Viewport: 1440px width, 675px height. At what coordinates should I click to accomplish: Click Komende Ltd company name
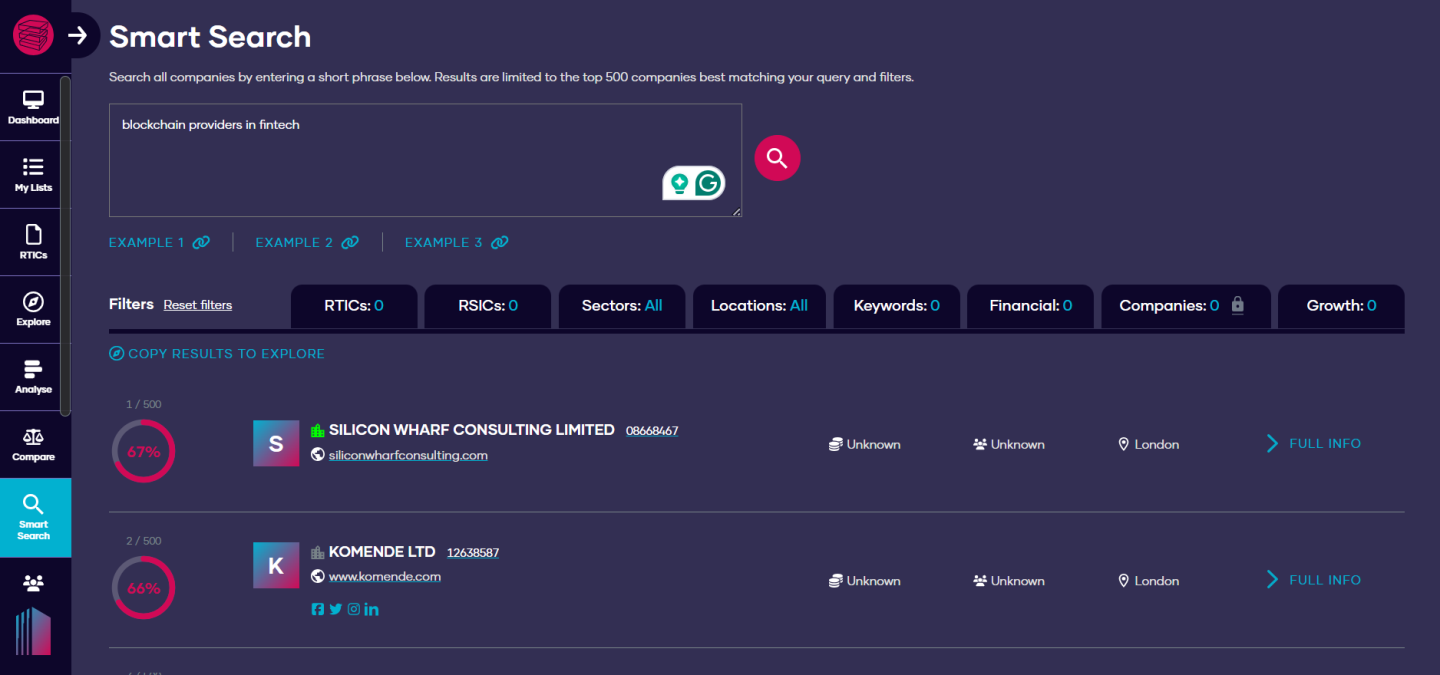coord(382,552)
